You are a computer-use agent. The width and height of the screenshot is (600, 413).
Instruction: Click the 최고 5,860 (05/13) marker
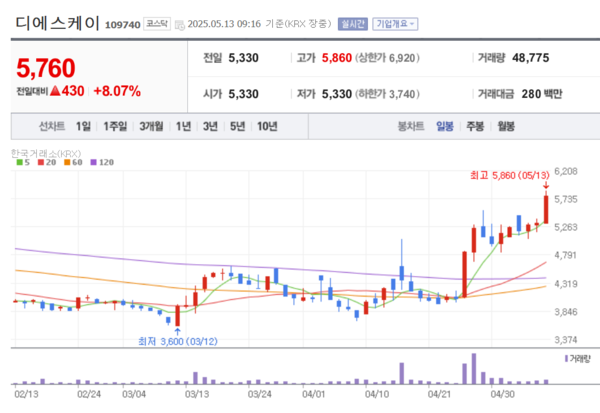click(510, 175)
